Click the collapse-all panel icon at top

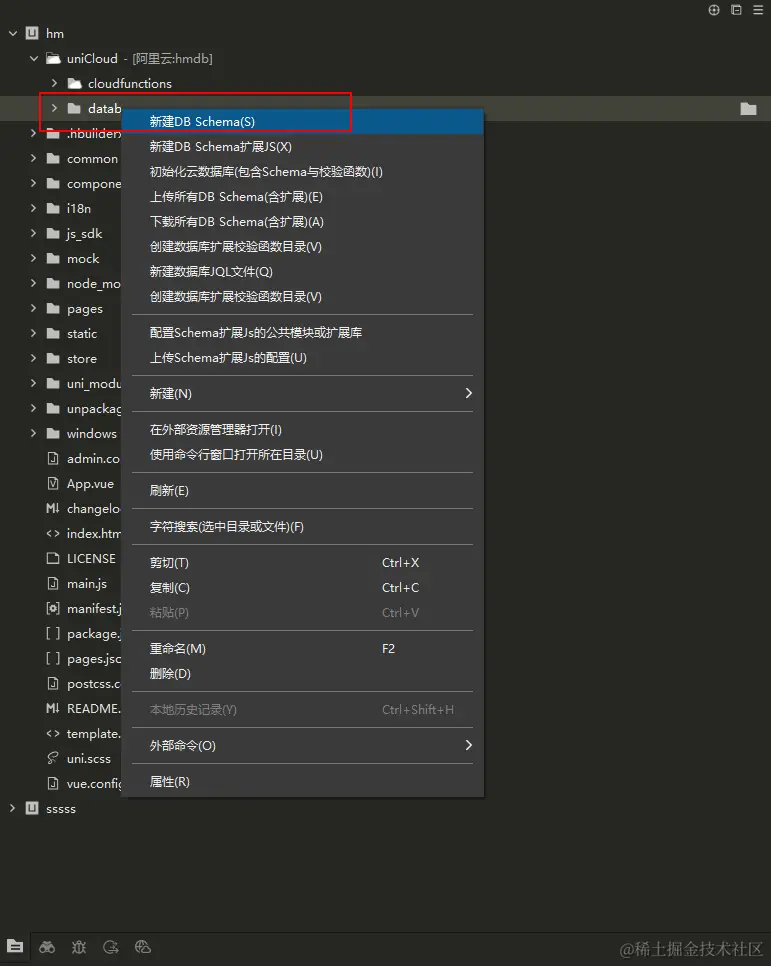click(736, 10)
